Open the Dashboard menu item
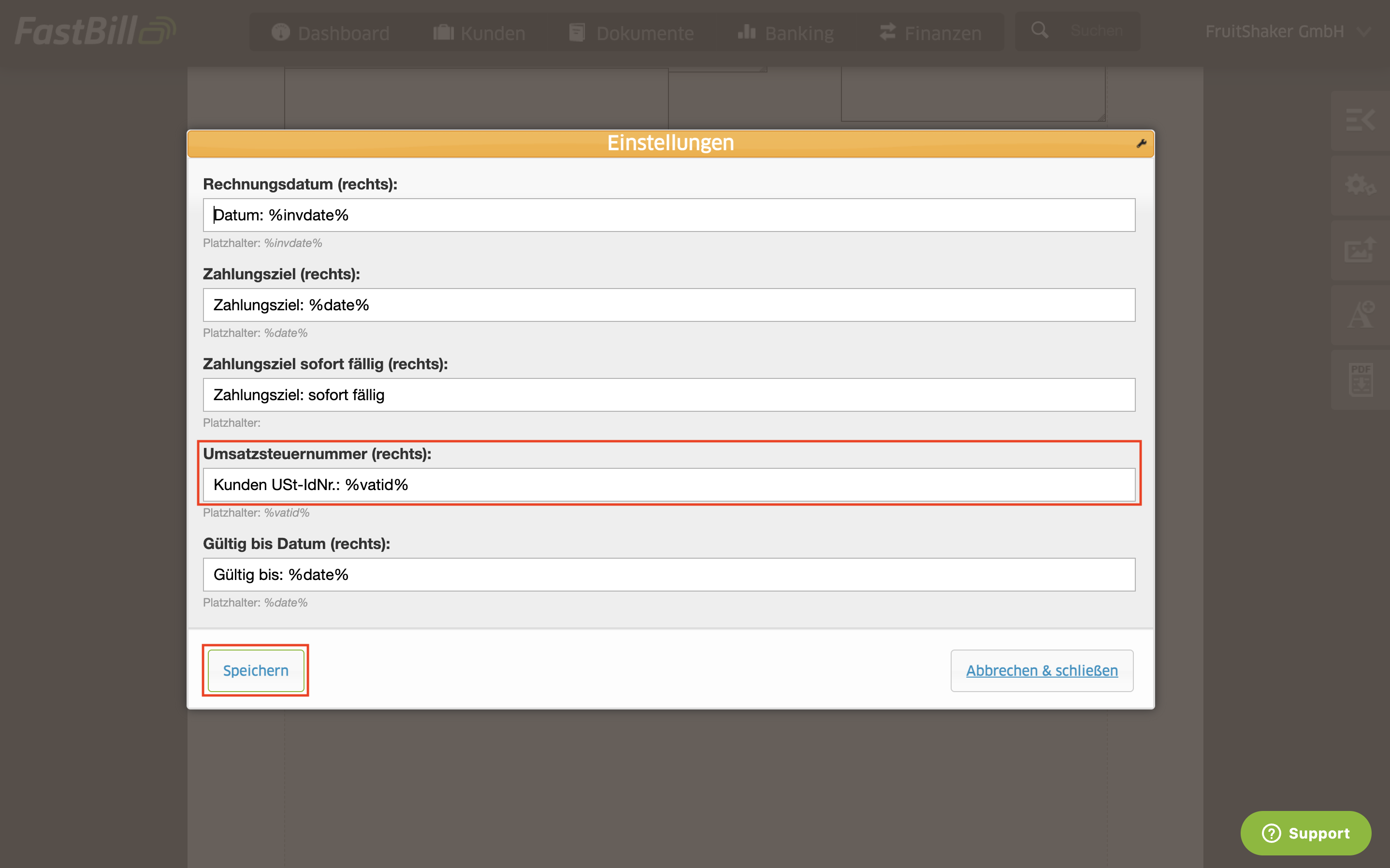Image resolution: width=1390 pixels, height=868 pixels. click(x=331, y=33)
